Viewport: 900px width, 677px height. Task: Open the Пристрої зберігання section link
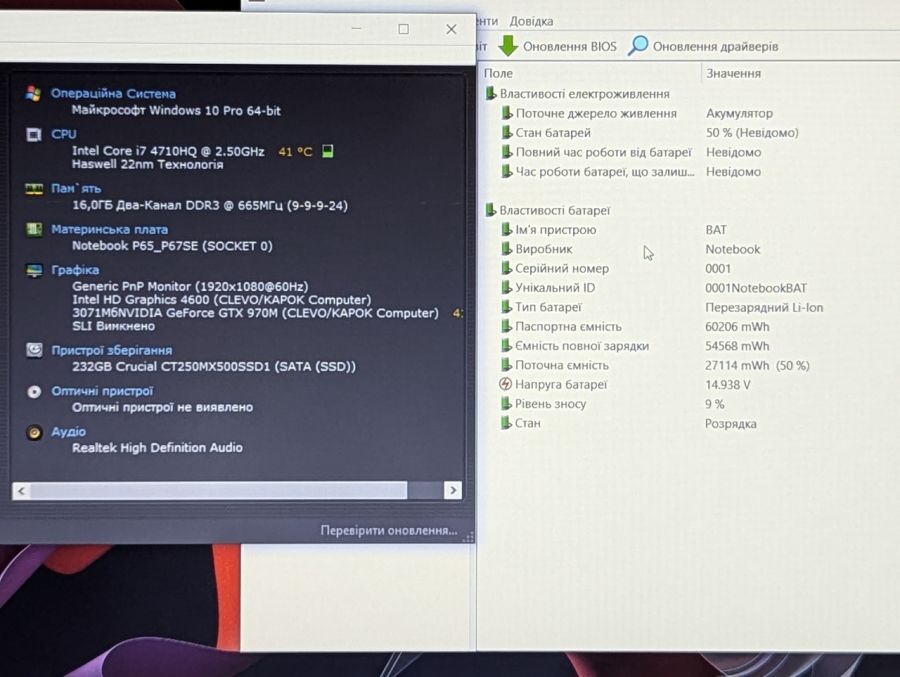pyautogui.click(x=112, y=350)
